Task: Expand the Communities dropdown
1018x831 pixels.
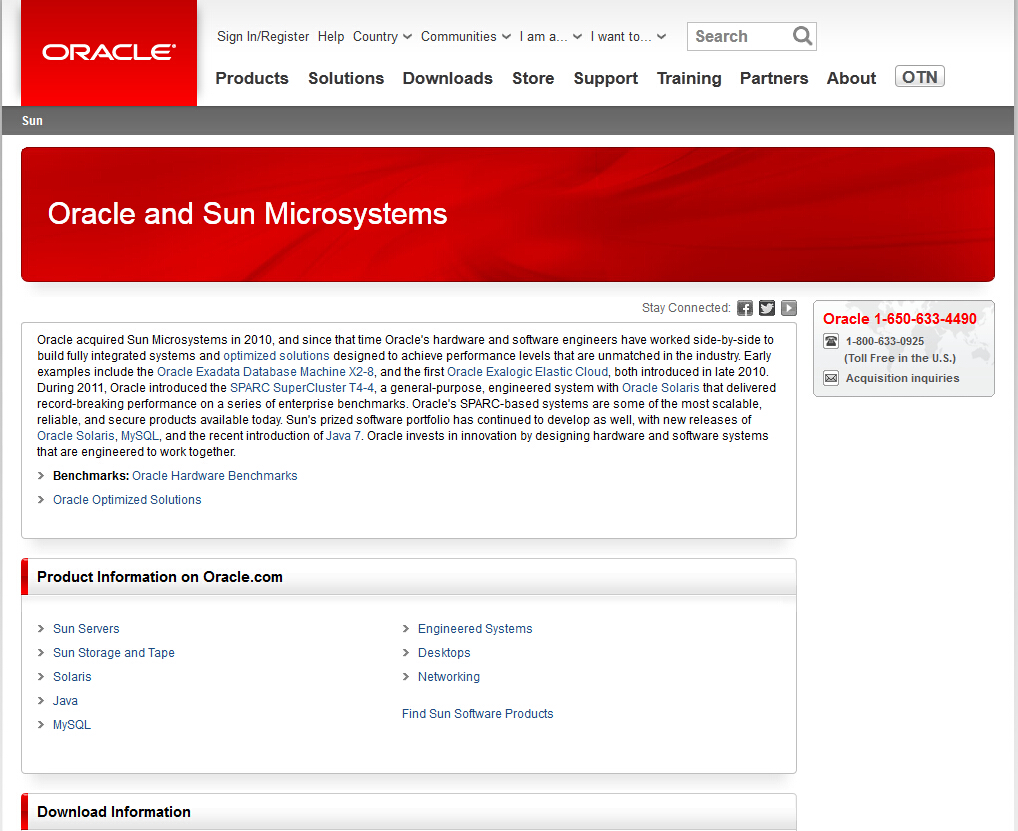Action: (466, 36)
